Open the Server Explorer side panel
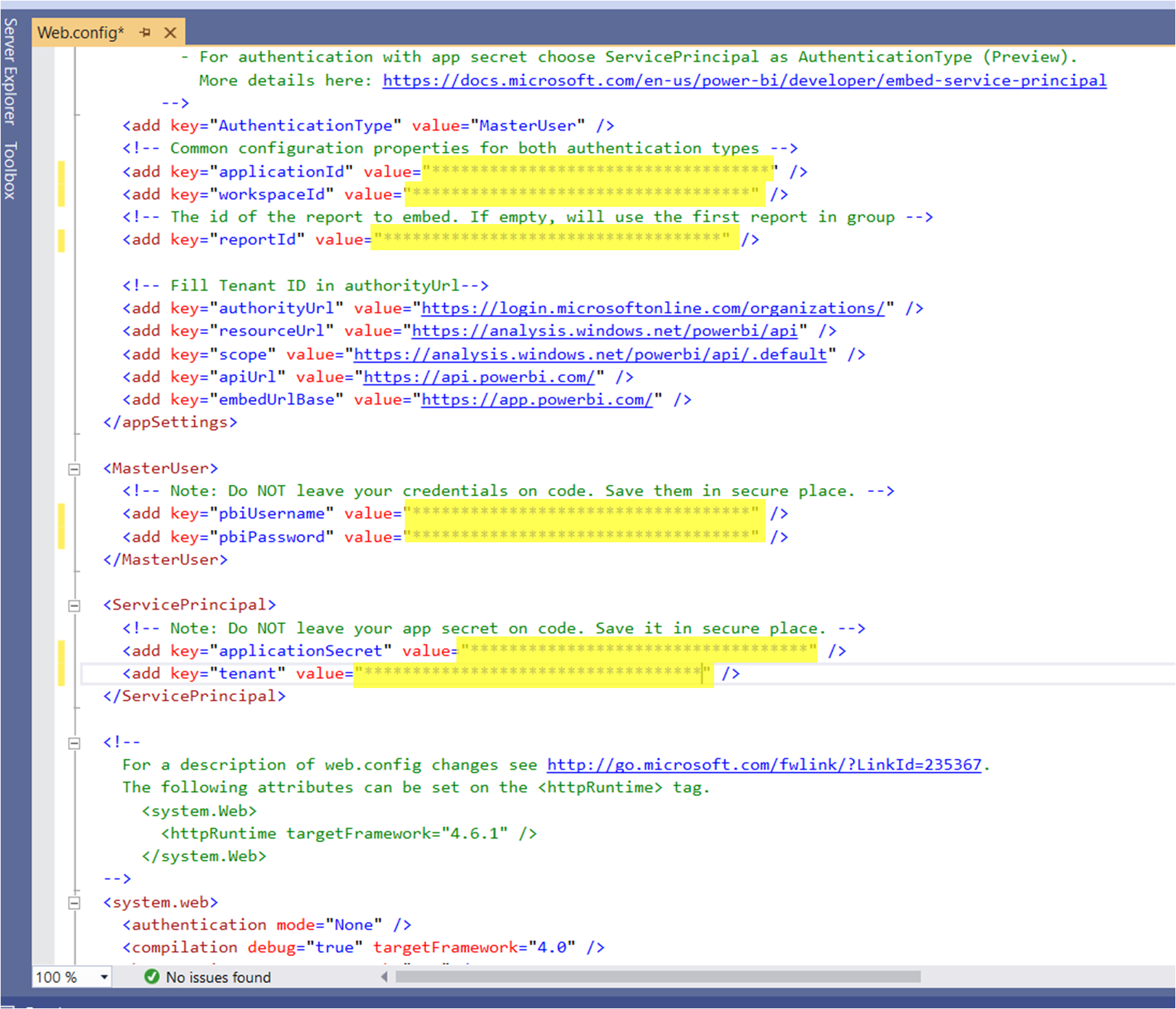This screenshot has width=1176, height=1009. click(x=10, y=71)
